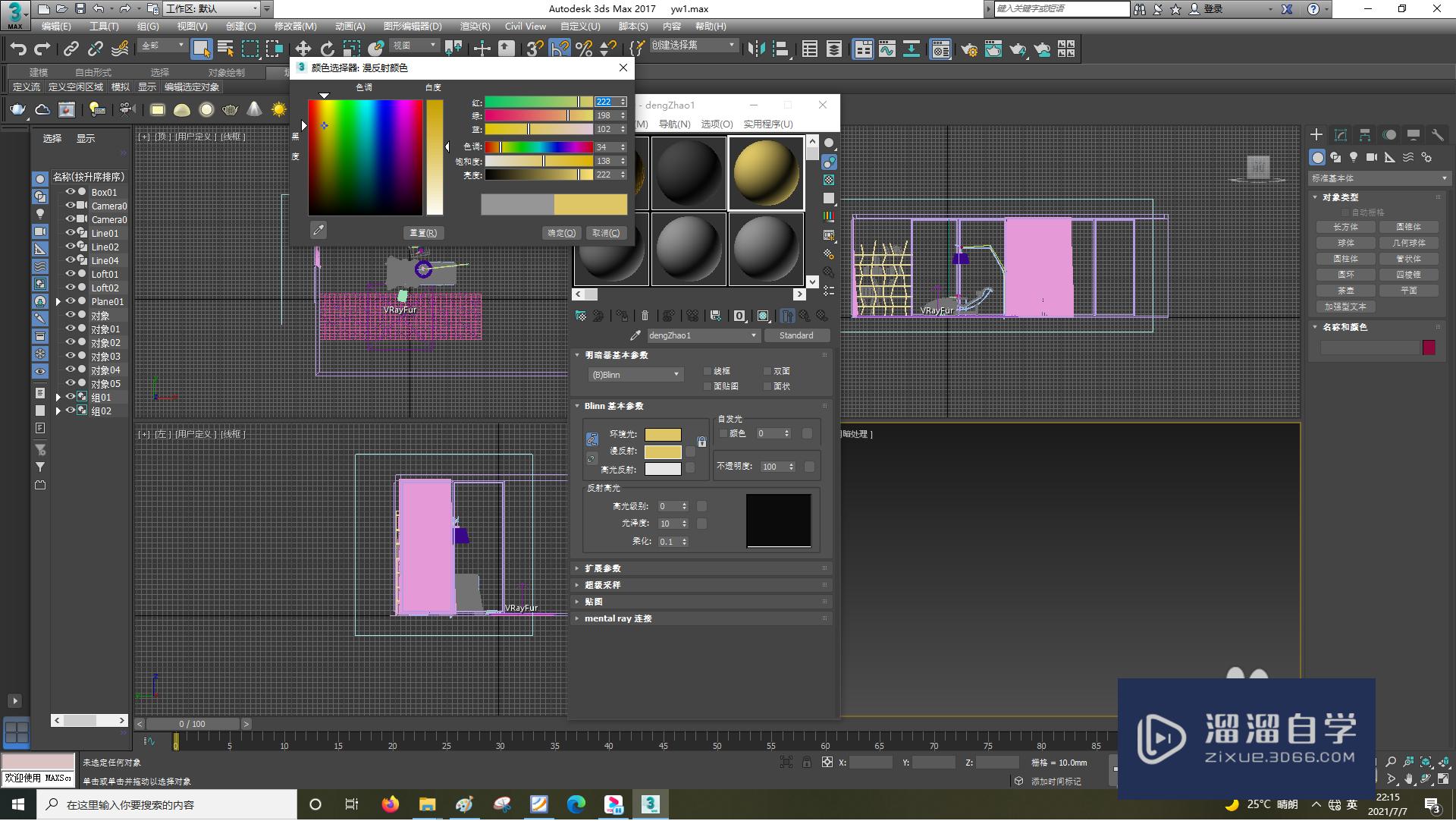1456x821 pixels.
Task: Expand the 组02 group node
Action: tap(58, 411)
